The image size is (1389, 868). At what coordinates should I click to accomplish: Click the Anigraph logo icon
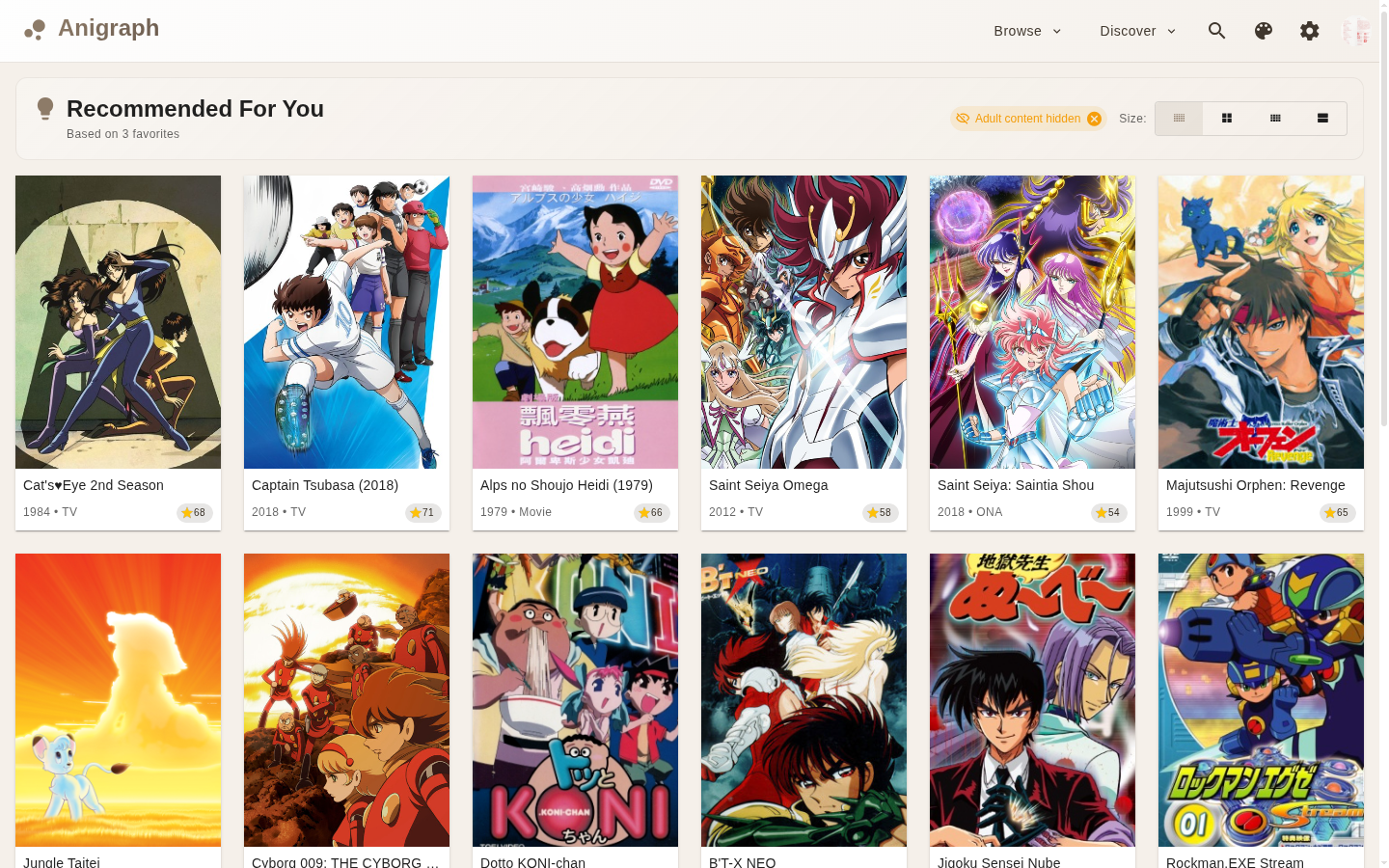click(x=35, y=30)
